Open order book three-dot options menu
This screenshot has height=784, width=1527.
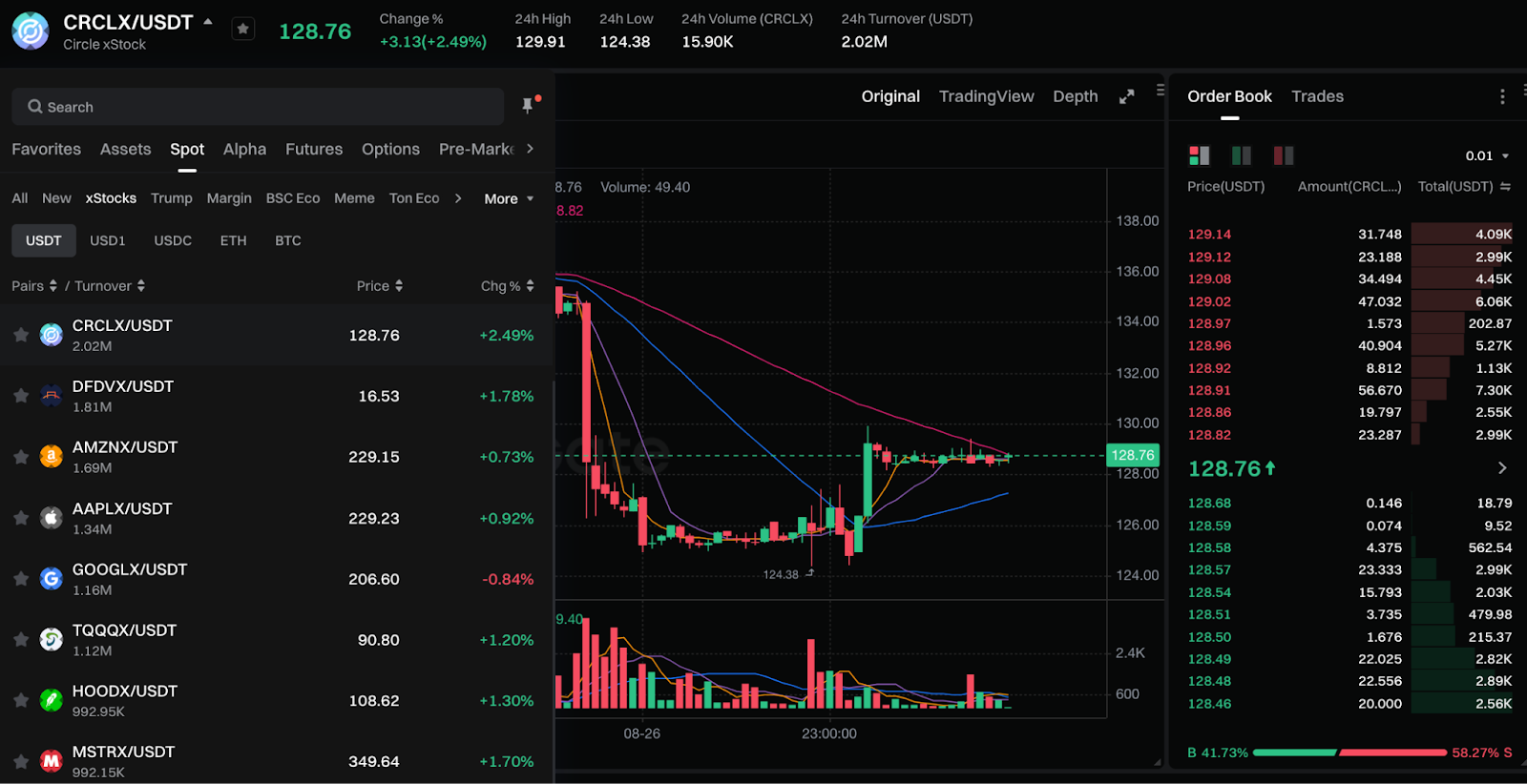pos(1502,96)
